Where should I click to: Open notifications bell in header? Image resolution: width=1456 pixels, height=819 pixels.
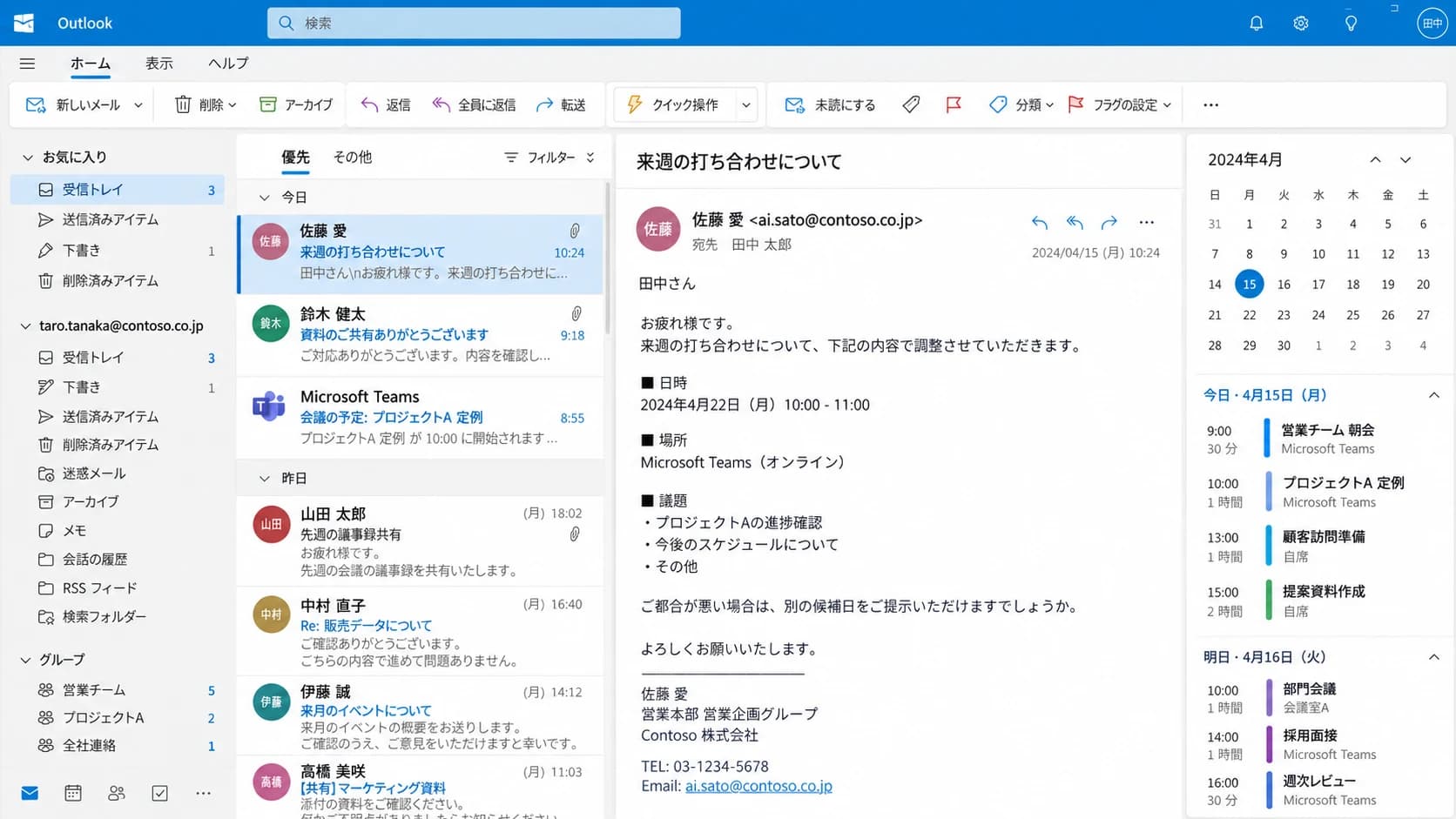pyautogui.click(x=1256, y=23)
